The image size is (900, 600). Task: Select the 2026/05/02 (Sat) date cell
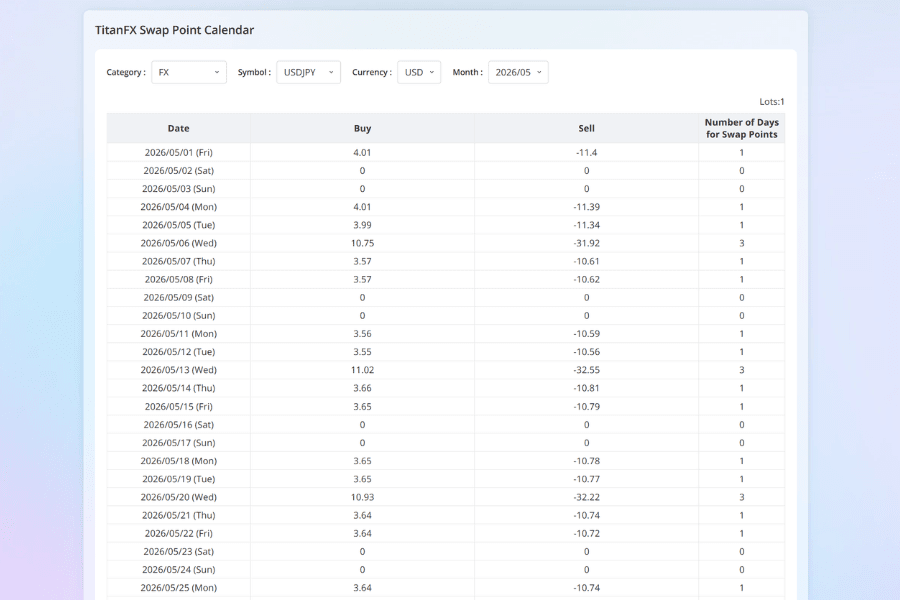(179, 171)
